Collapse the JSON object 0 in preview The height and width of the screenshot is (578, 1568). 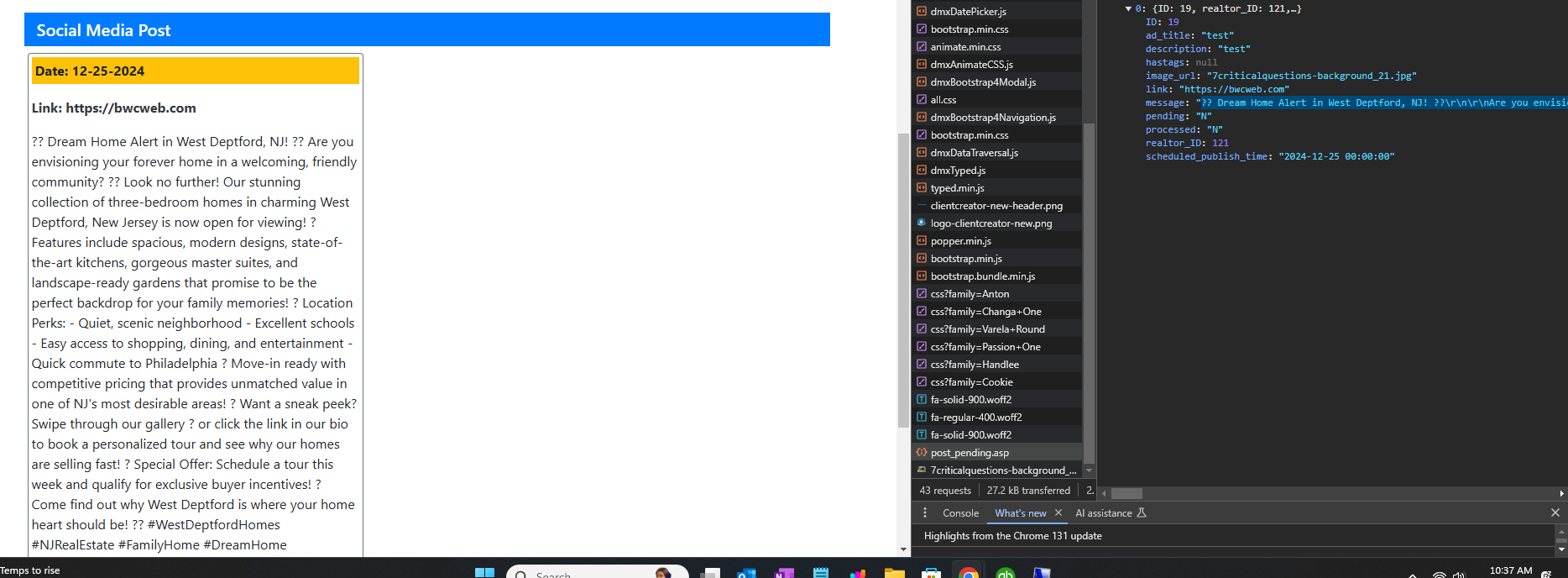(x=1128, y=8)
